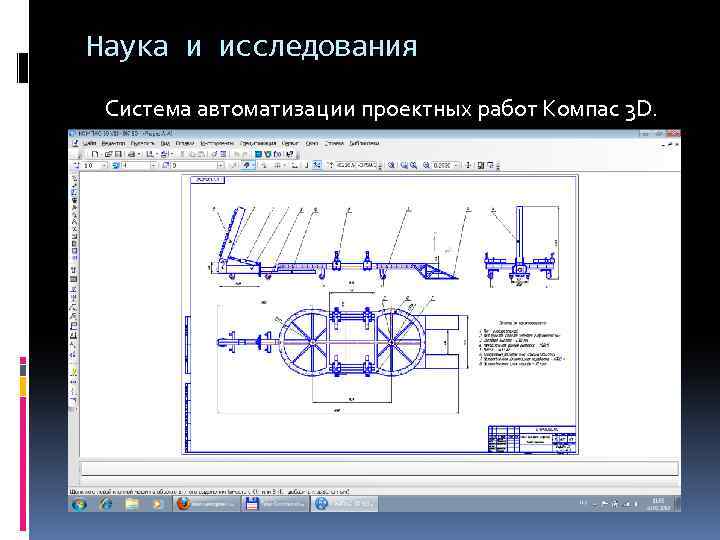This screenshot has height=540, width=720.
Task: Open the Библиотеки menu
Action: click(364, 143)
